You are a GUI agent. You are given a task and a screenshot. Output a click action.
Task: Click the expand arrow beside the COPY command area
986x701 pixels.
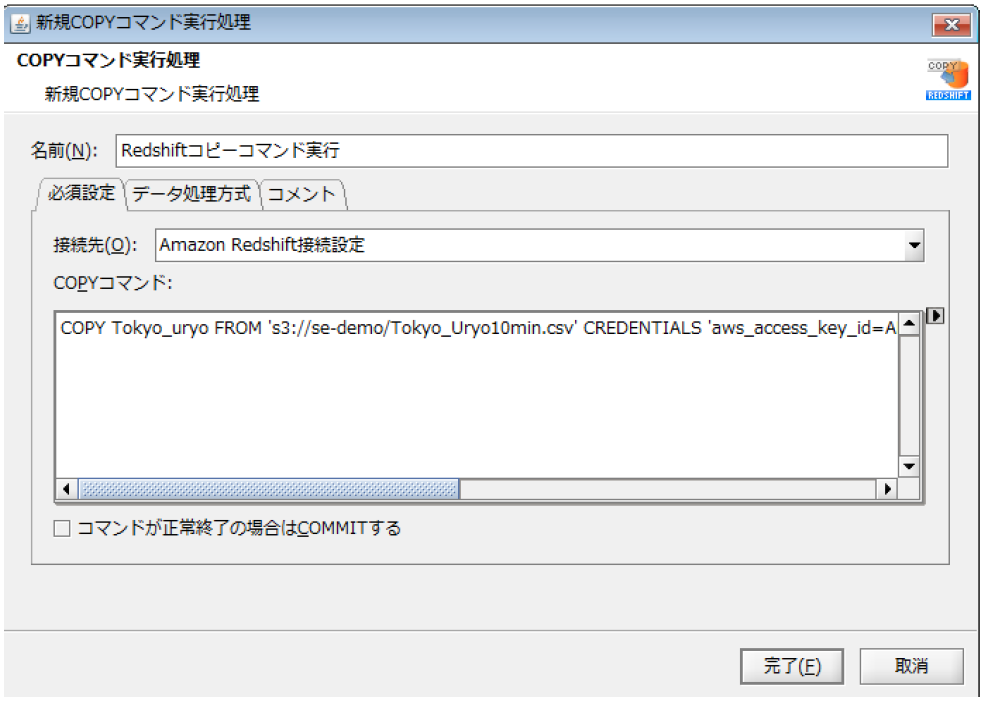(934, 313)
